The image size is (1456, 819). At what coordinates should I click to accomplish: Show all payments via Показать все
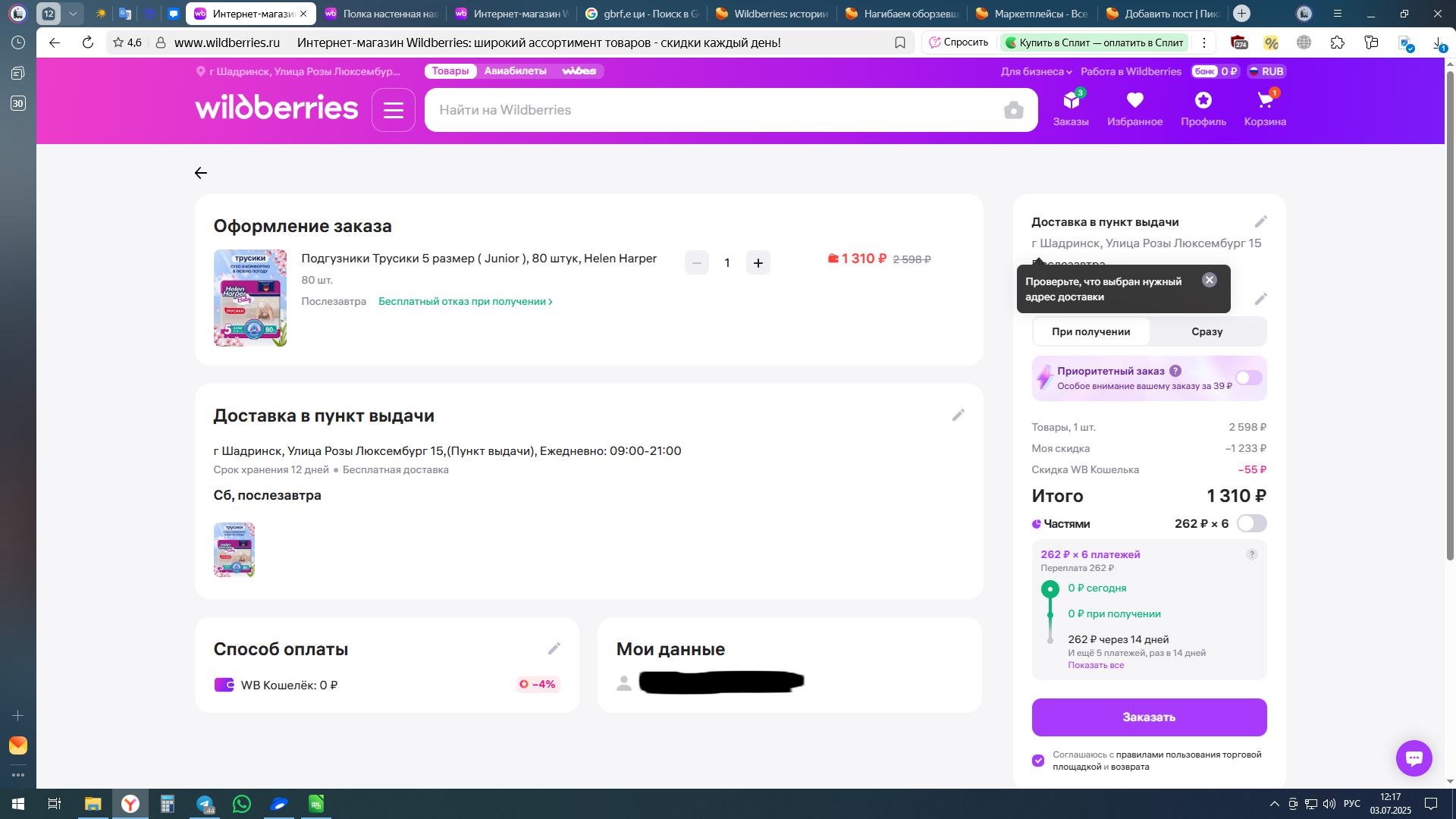pyautogui.click(x=1096, y=665)
